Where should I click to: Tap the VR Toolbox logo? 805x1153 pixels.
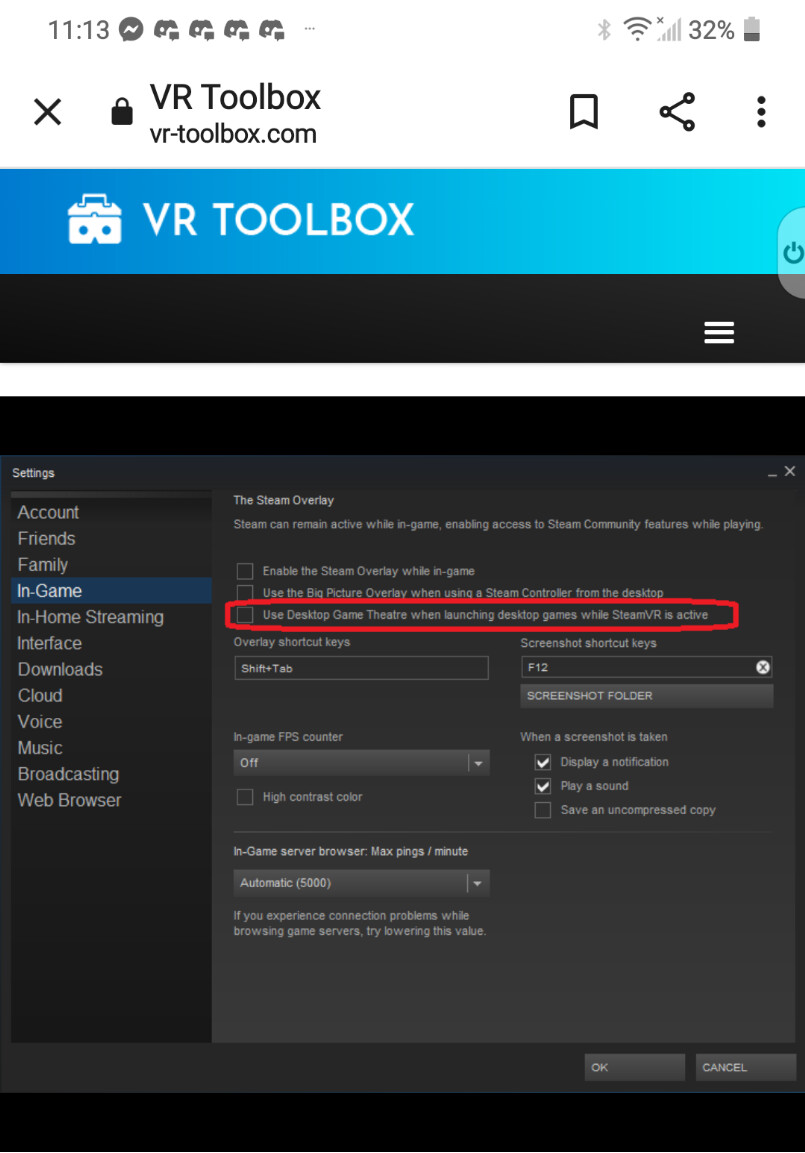[240, 220]
